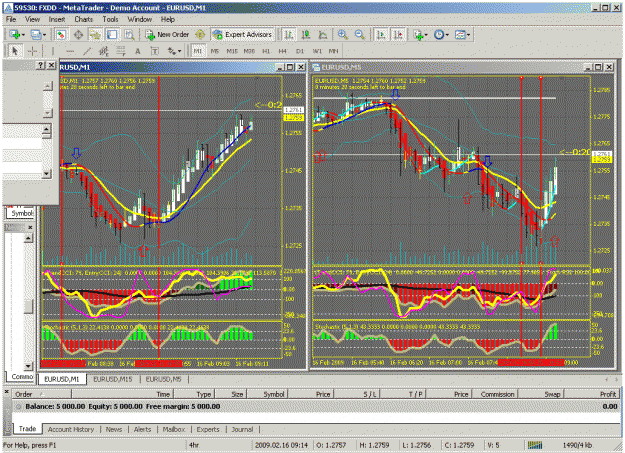Click the Commission column header
Image resolution: width=625 pixels, height=453 pixels.
pyautogui.click(x=495, y=394)
